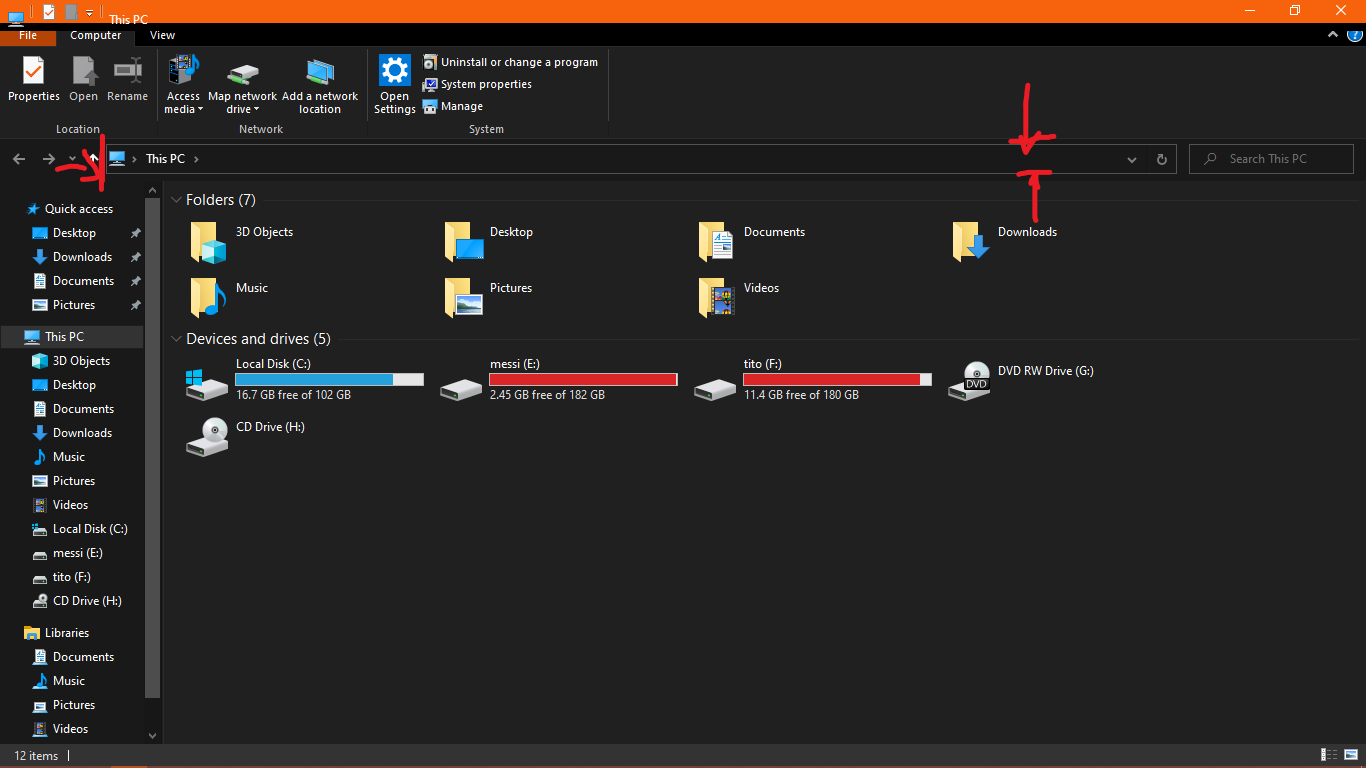Click Map network drive icon
Image resolution: width=1366 pixels, height=768 pixels.
point(242,73)
